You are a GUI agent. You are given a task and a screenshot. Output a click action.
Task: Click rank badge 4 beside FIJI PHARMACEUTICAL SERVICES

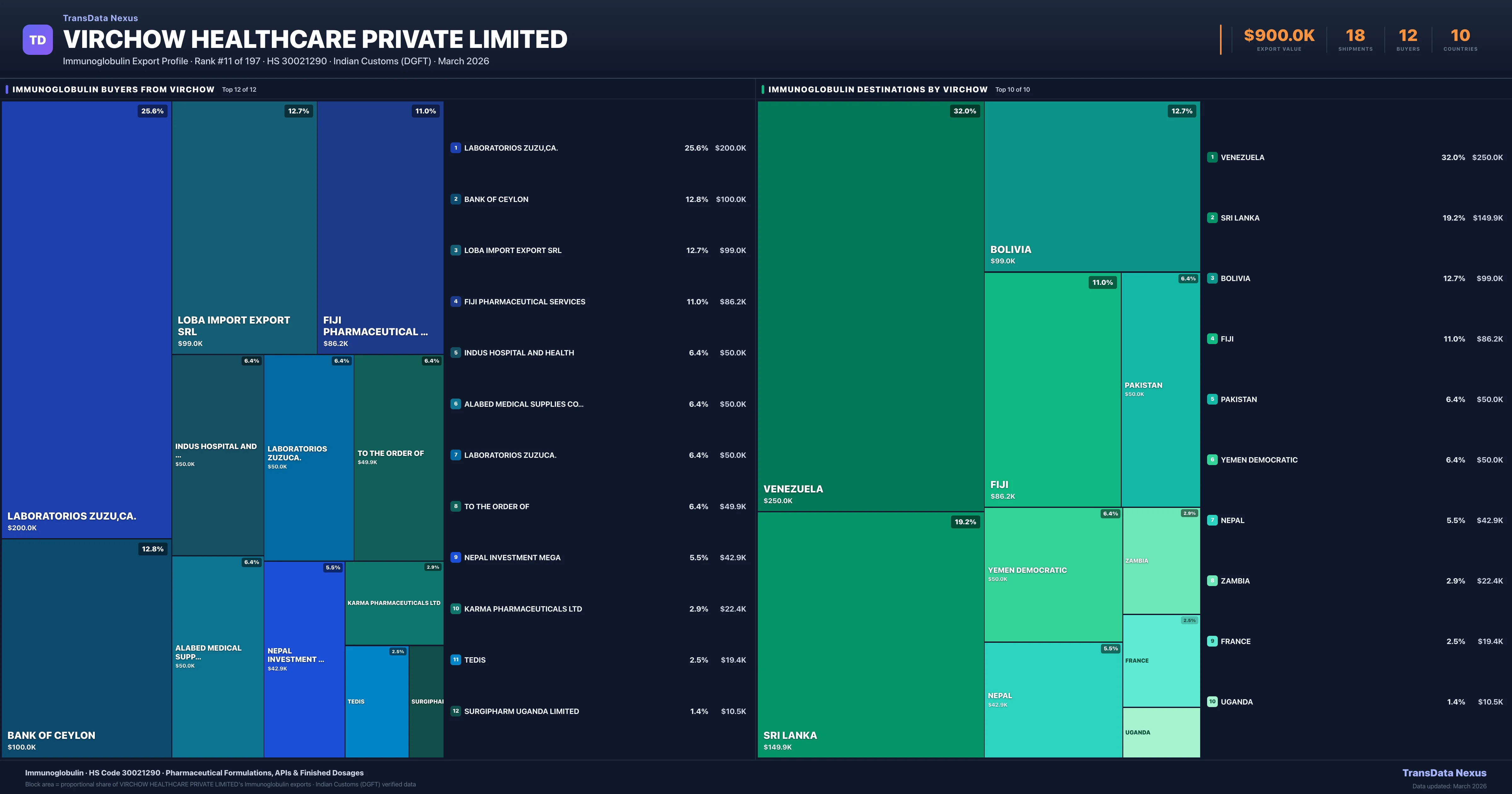(455, 302)
